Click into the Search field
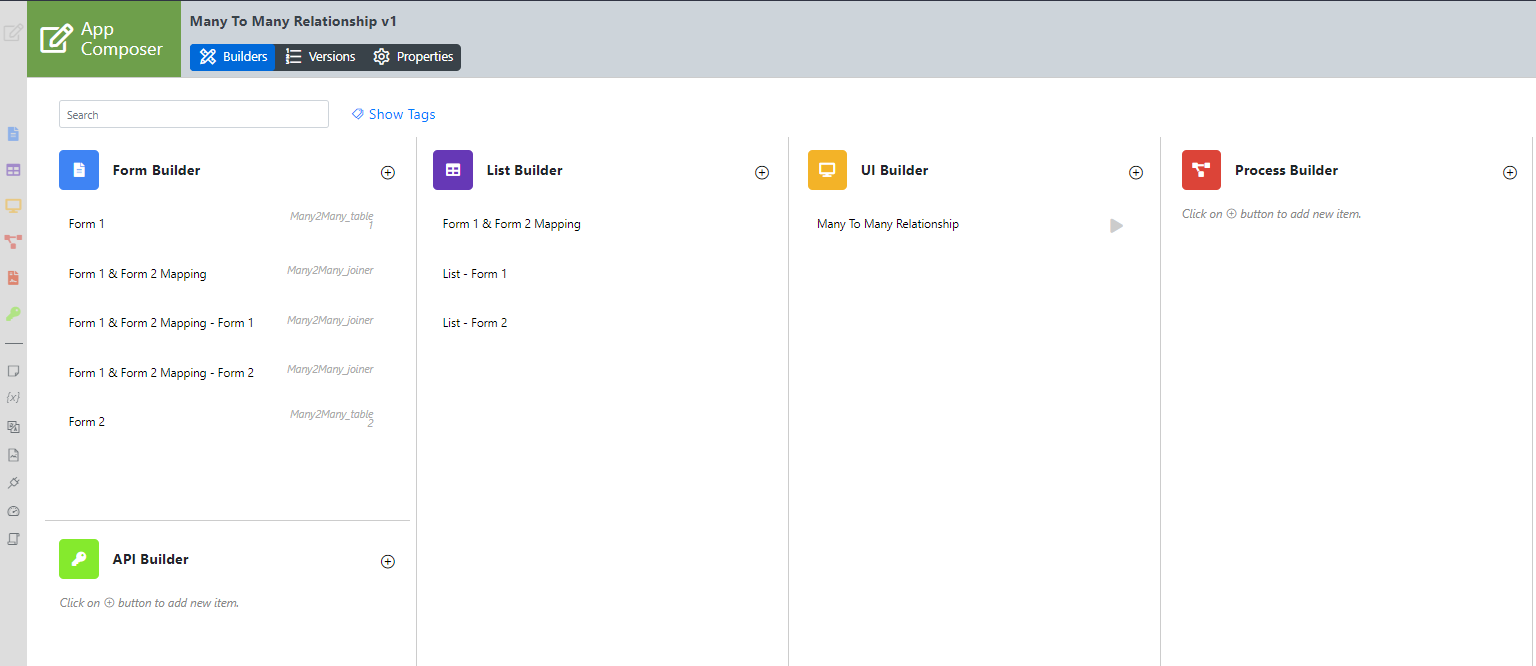This screenshot has width=1536, height=666. pyautogui.click(x=194, y=114)
